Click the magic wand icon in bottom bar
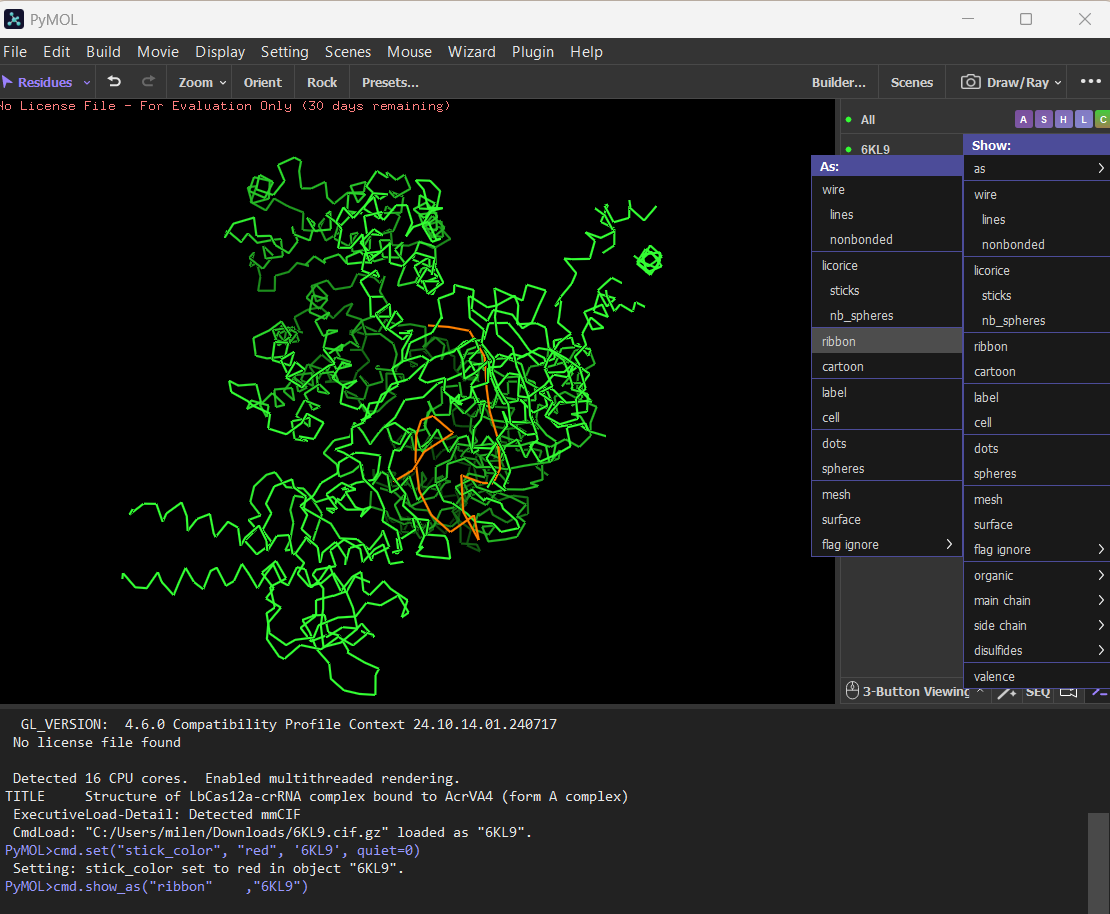 point(1007,692)
